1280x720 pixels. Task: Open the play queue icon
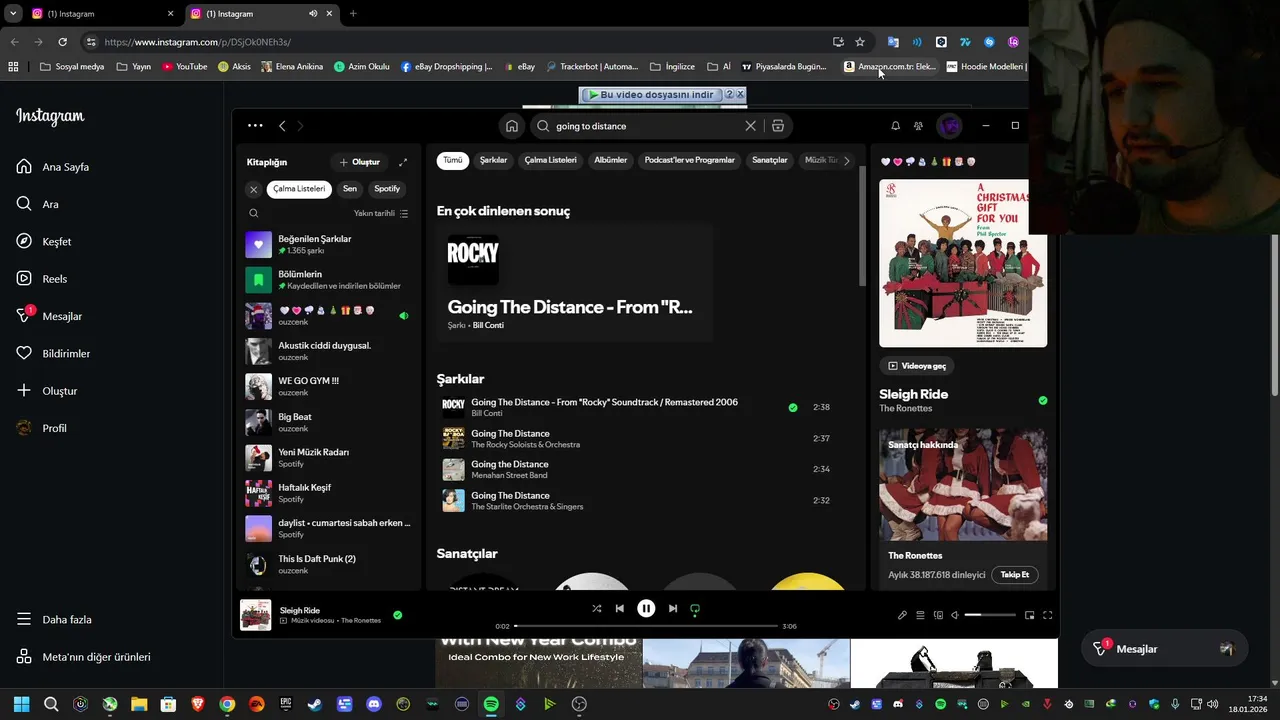[x=920, y=615]
